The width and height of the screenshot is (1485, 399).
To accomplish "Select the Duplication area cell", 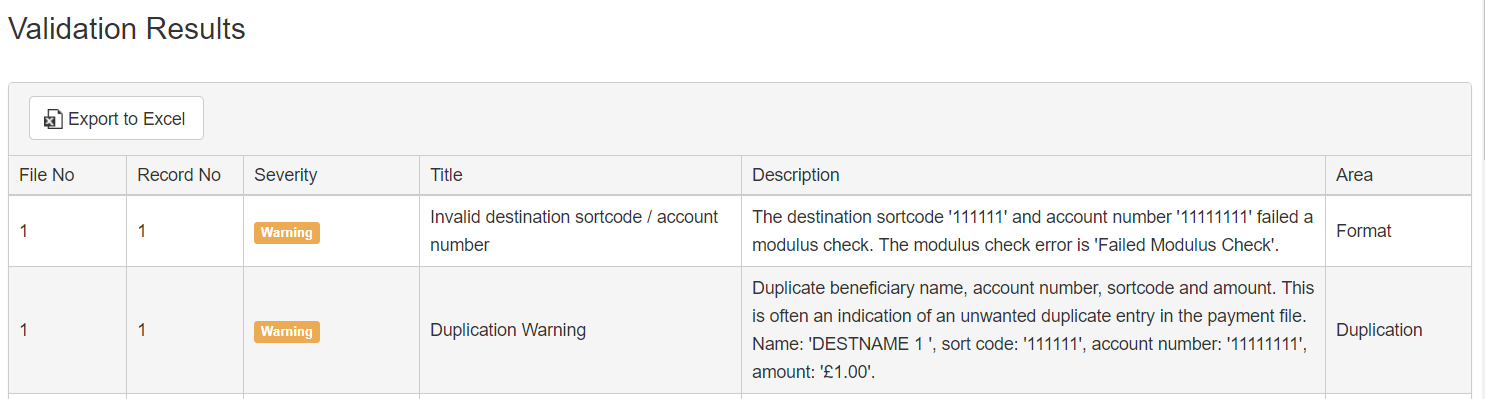I will coord(1379,330).
